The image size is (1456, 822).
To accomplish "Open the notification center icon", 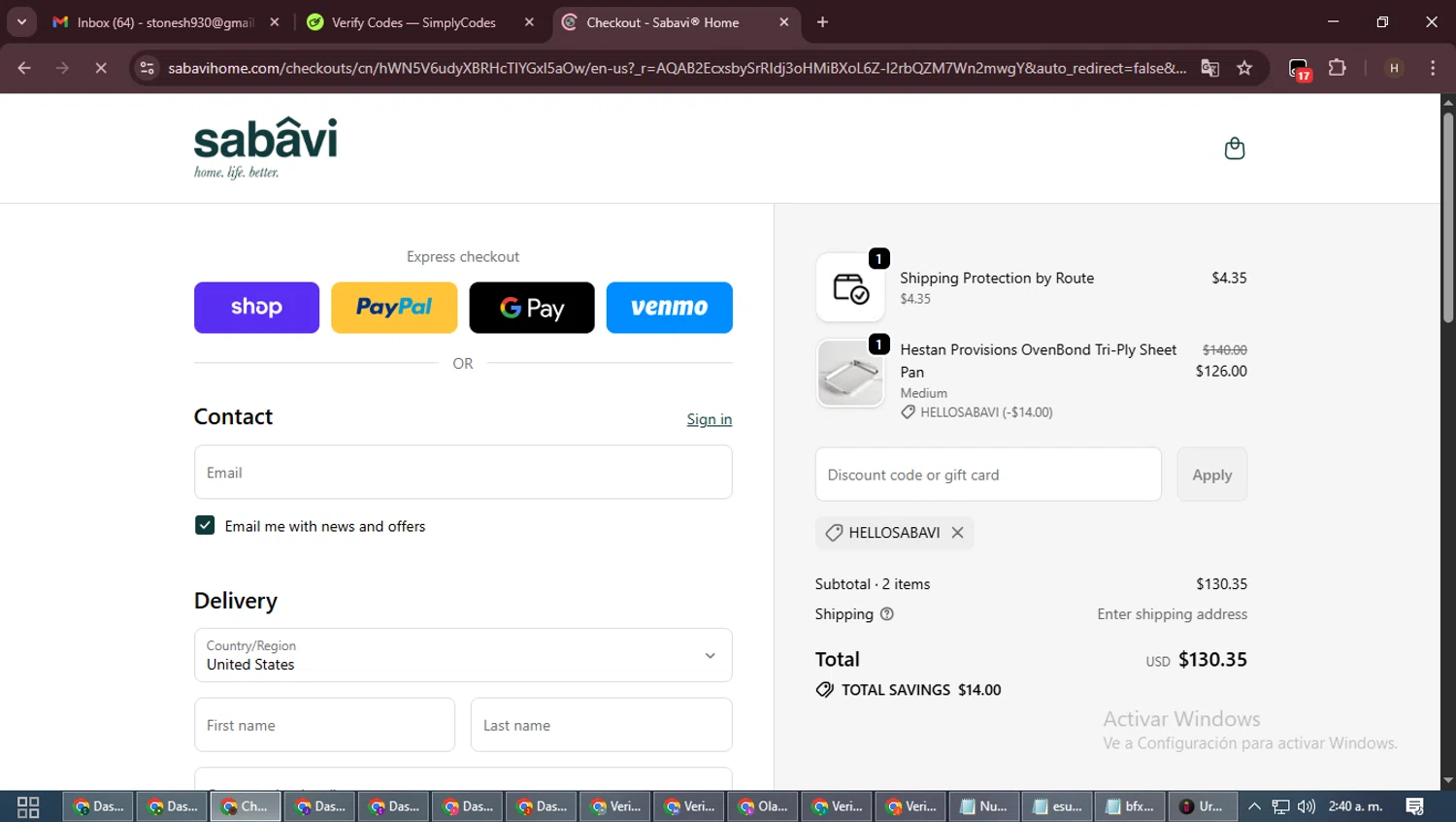I will point(1414,806).
